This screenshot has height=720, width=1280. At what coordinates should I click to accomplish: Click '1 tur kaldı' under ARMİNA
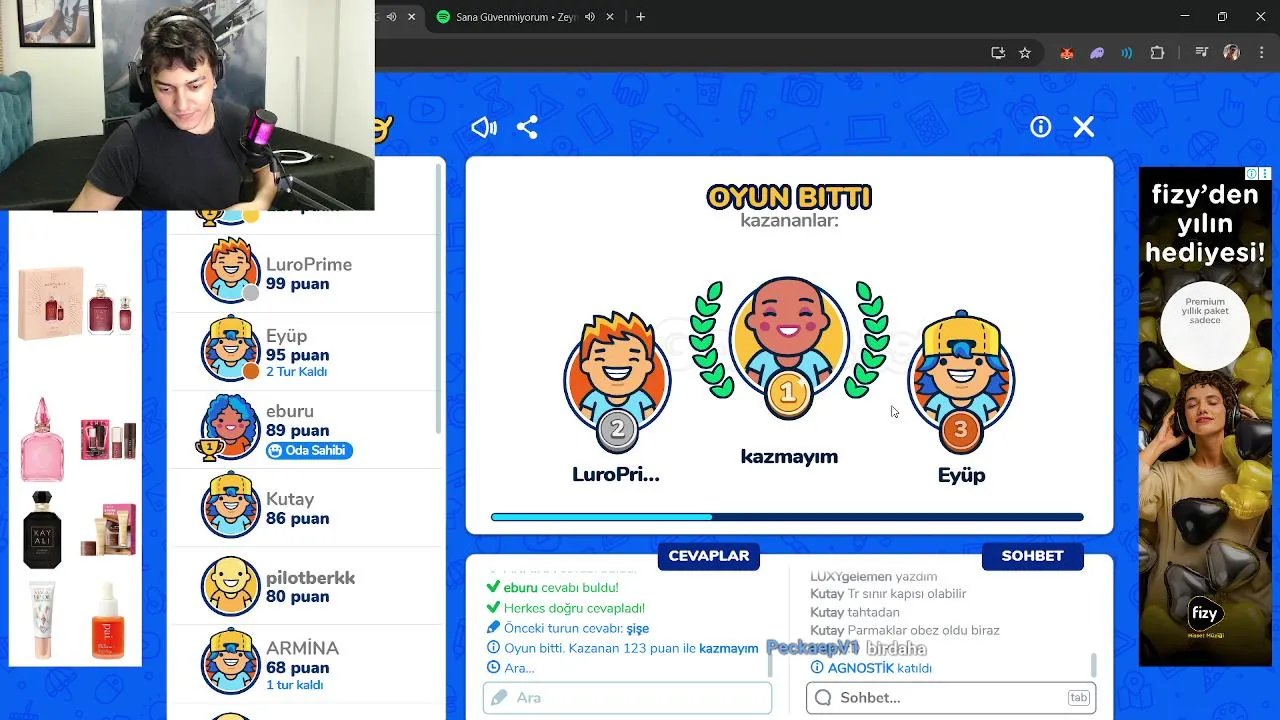[294, 685]
